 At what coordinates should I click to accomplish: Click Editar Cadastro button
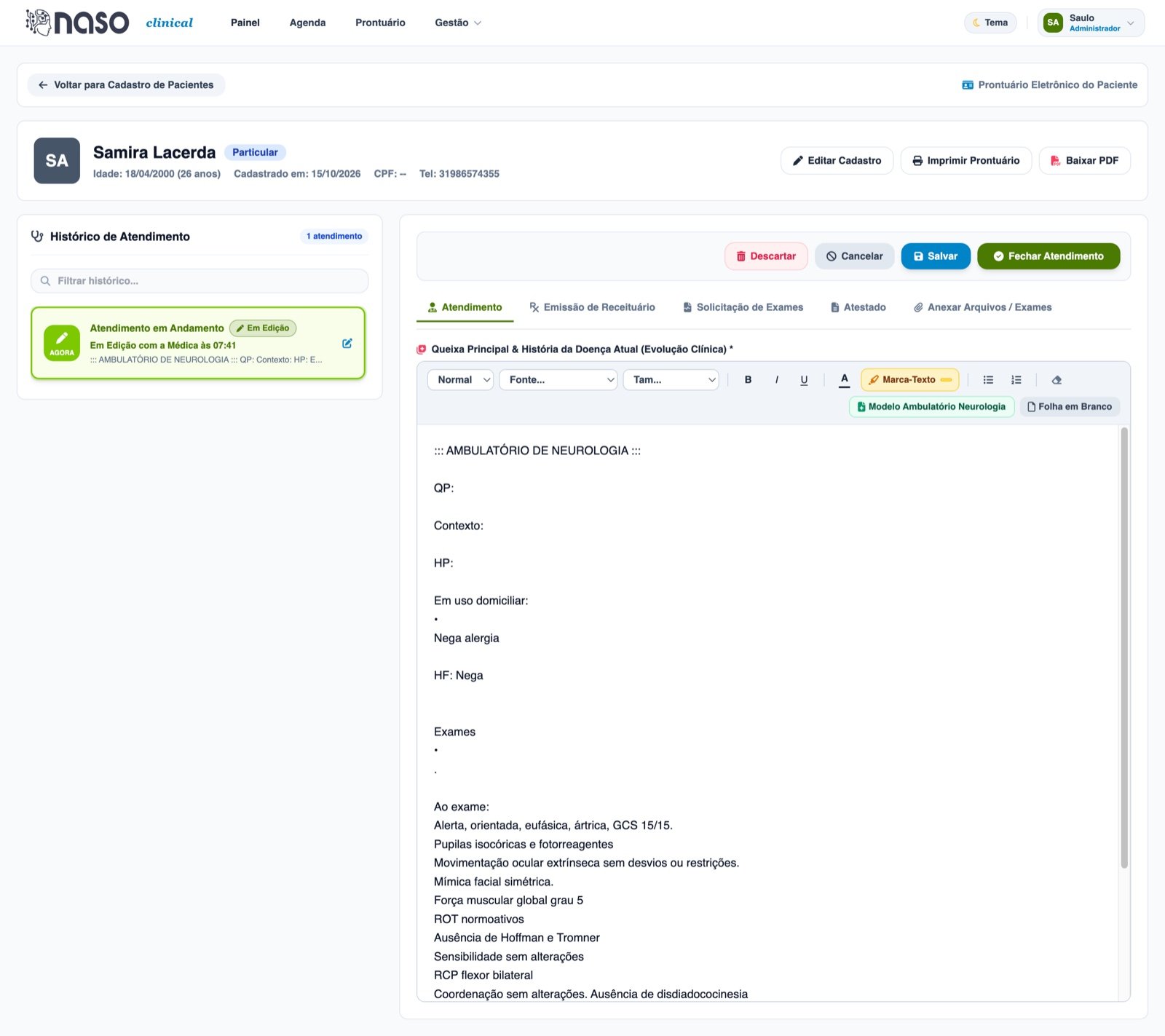tap(837, 161)
